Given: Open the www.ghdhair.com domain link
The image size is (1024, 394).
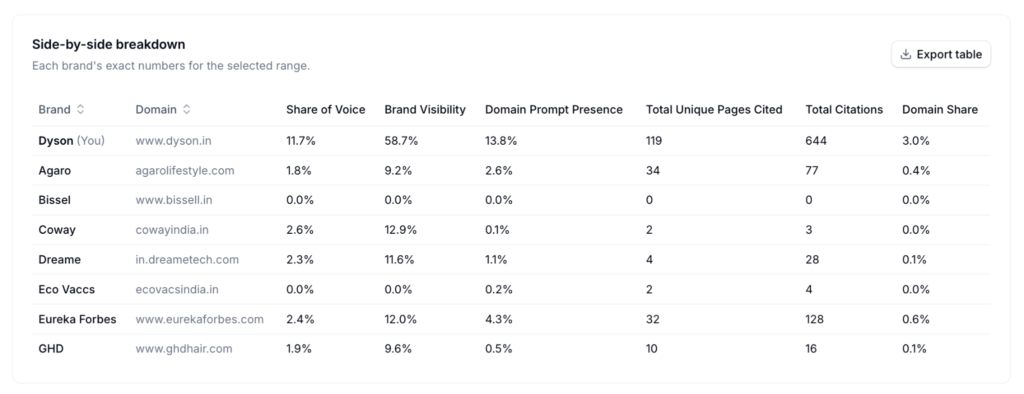Looking at the screenshot, I should [184, 349].
